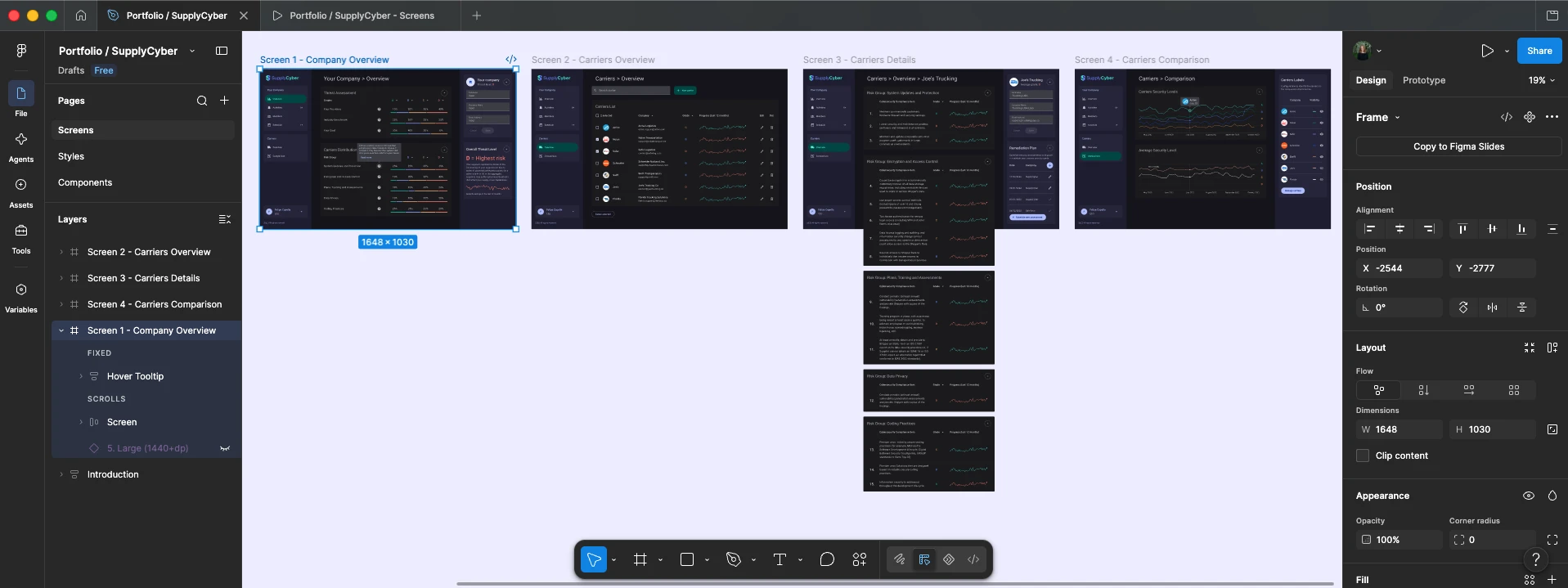Select vertical auto layout flow

tap(1423, 390)
